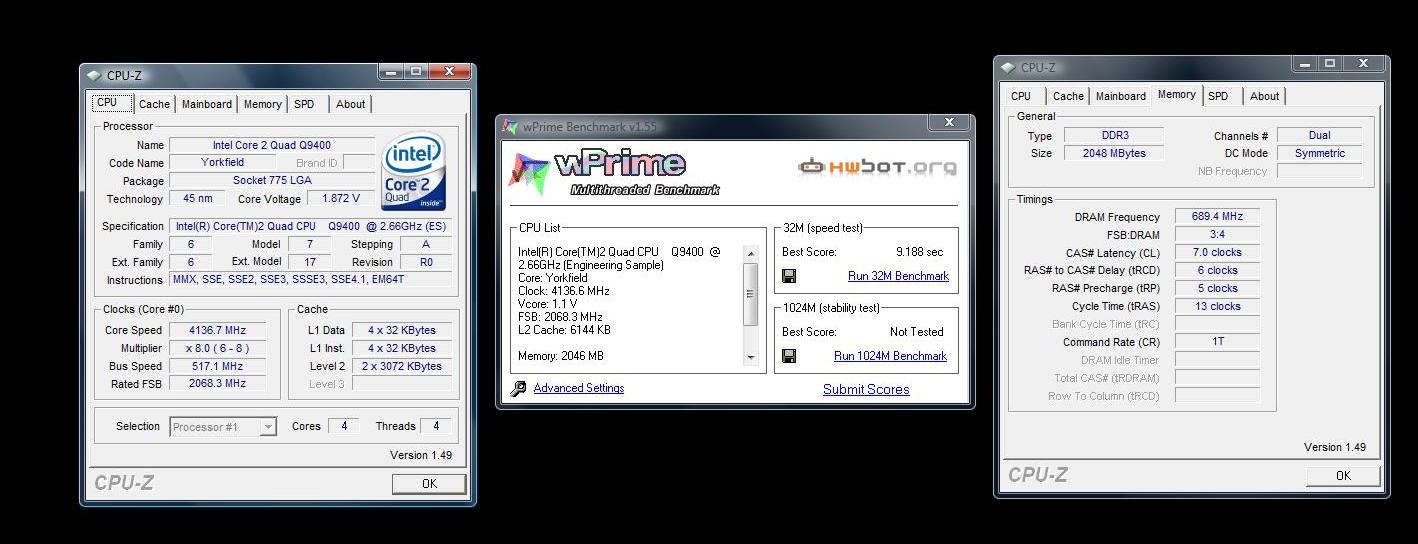This screenshot has height=544, width=1418.
Task: Click the Threads value field
Action: (x=435, y=426)
